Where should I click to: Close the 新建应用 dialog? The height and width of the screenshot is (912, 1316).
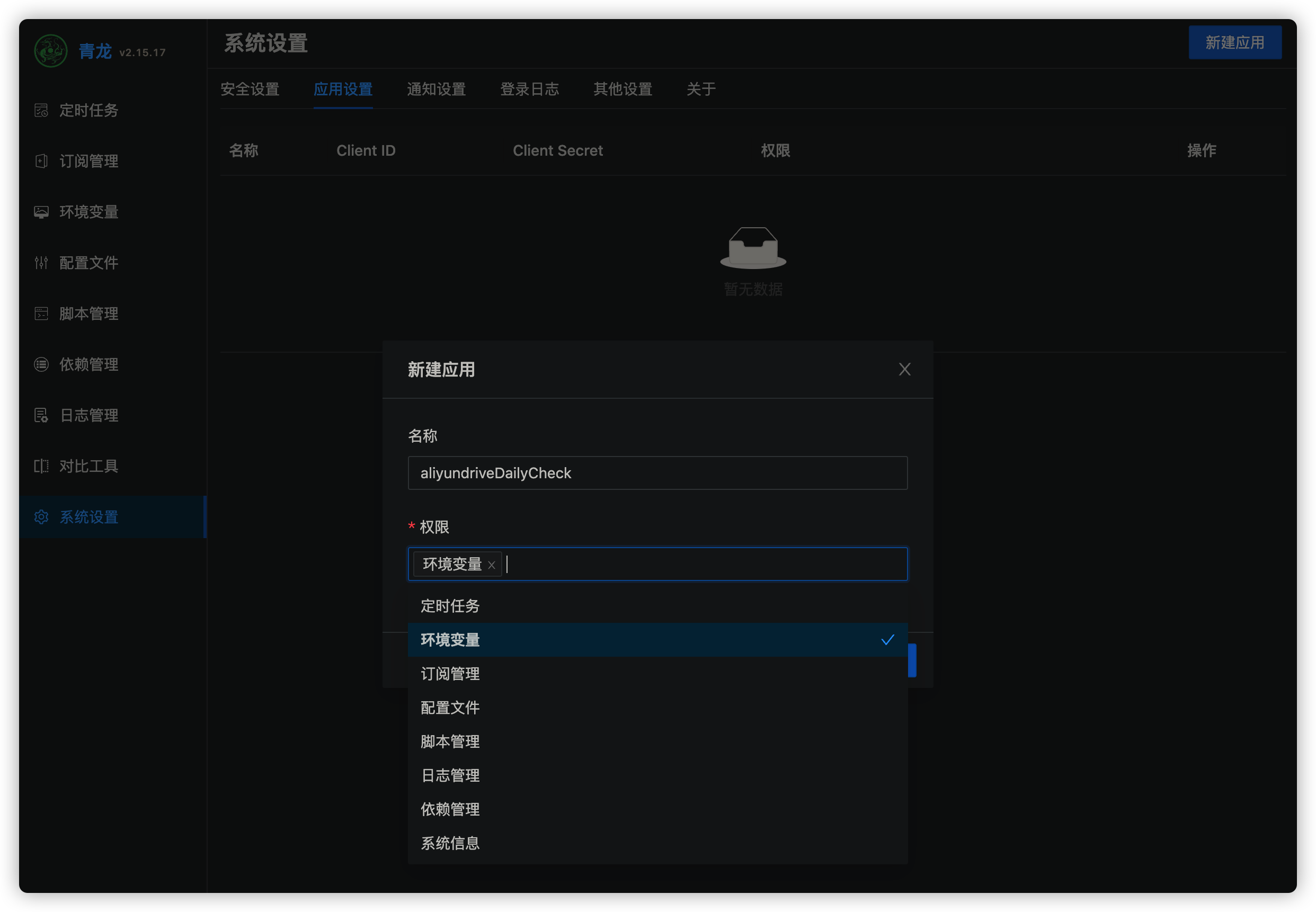pyautogui.click(x=904, y=370)
